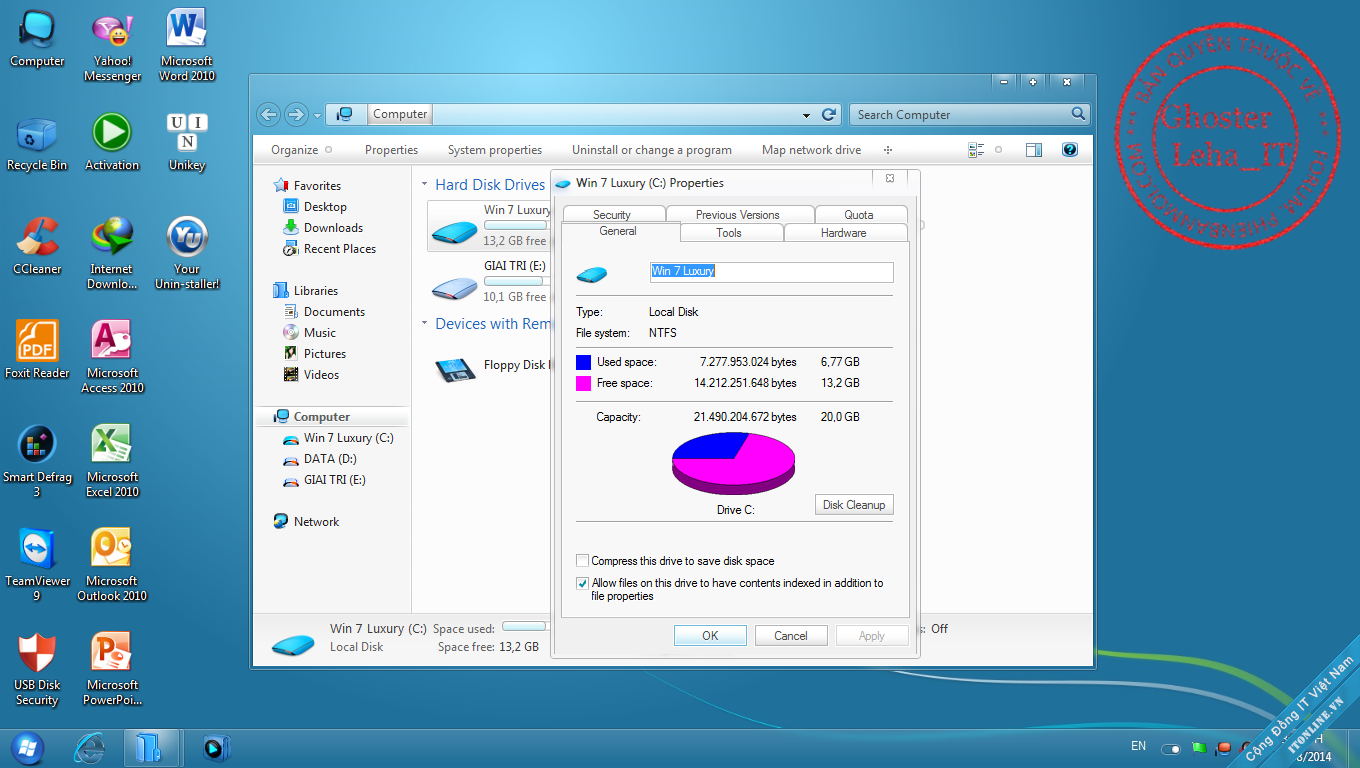Image resolution: width=1360 pixels, height=768 pixels.
Task: Open the Computer desktop icon
Action: click(37, 40)
